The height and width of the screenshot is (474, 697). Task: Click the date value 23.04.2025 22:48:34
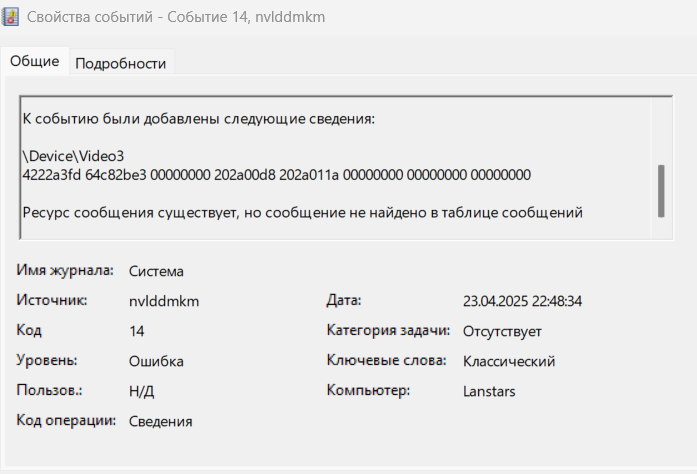coord(522,301)
